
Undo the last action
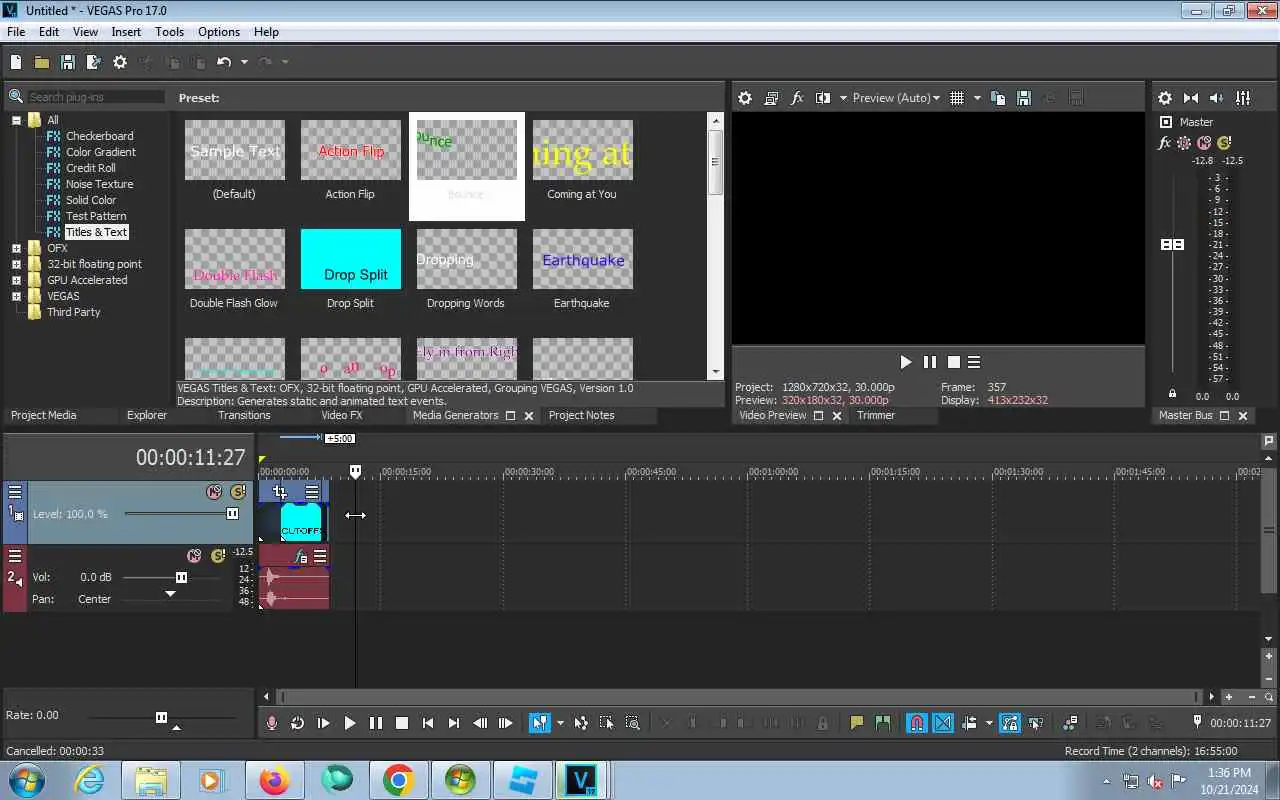224,62
